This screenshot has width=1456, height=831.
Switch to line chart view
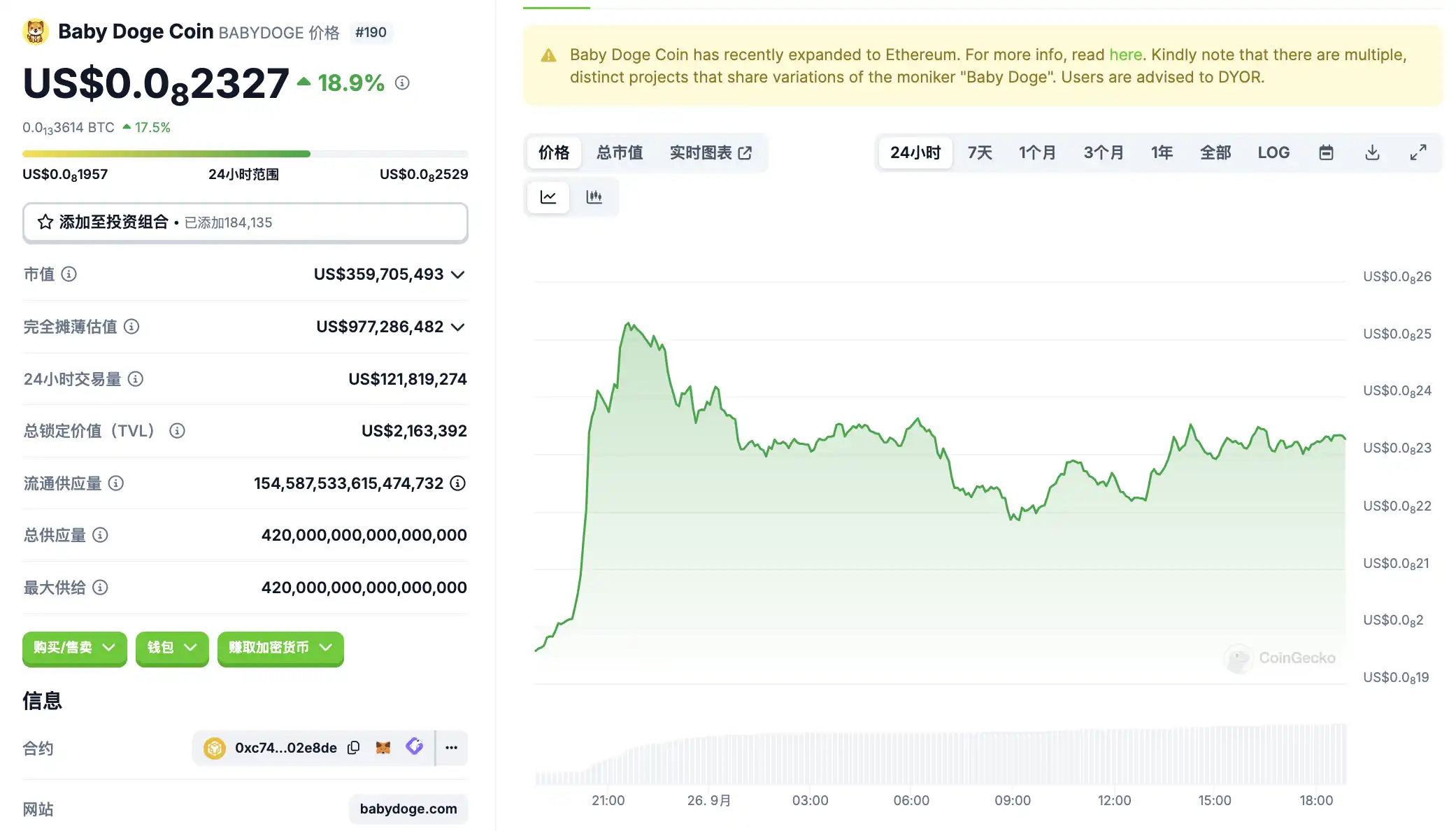(x=548, y=197)
